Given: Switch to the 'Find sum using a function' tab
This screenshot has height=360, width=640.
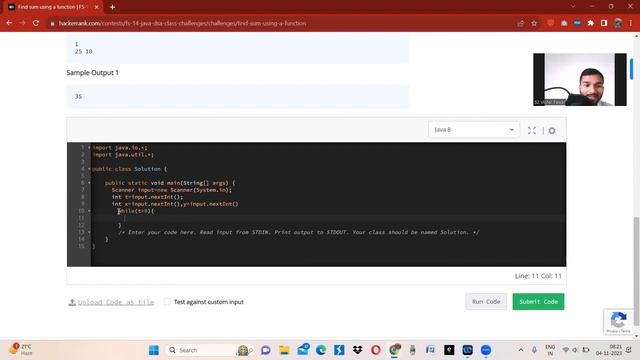Looking at the screenshot, I should coord(52,7).
